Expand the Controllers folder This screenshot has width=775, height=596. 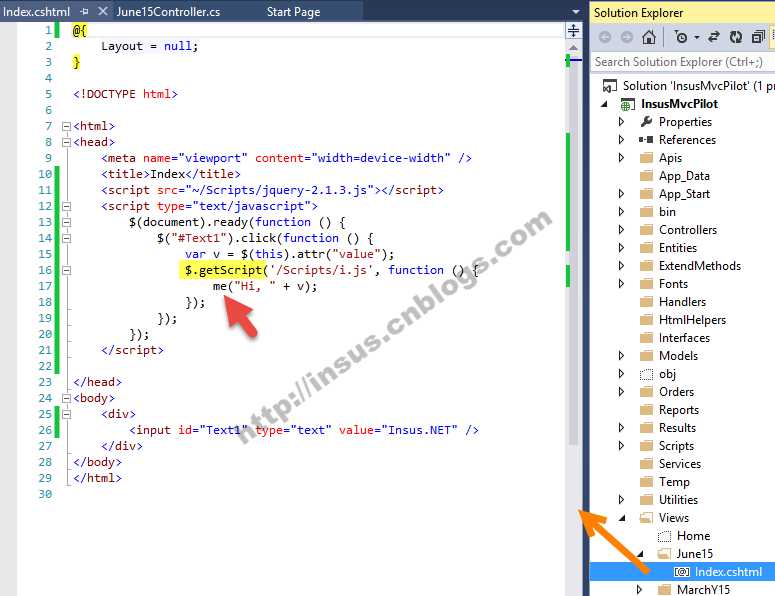[621, 230]
